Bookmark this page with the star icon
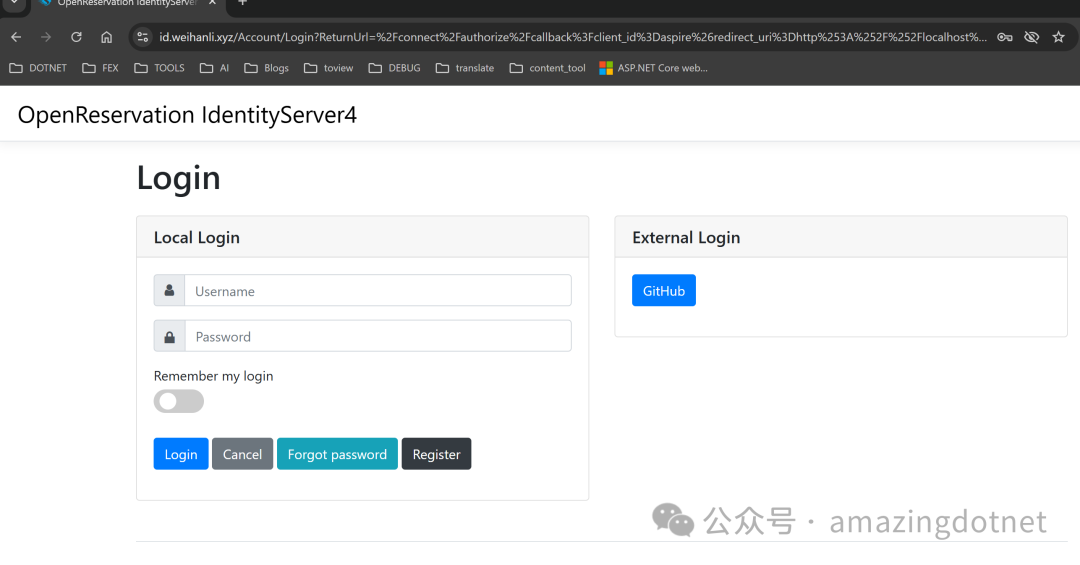Viewport: 1080px width, 565px height. click(x=1059, y=37)
